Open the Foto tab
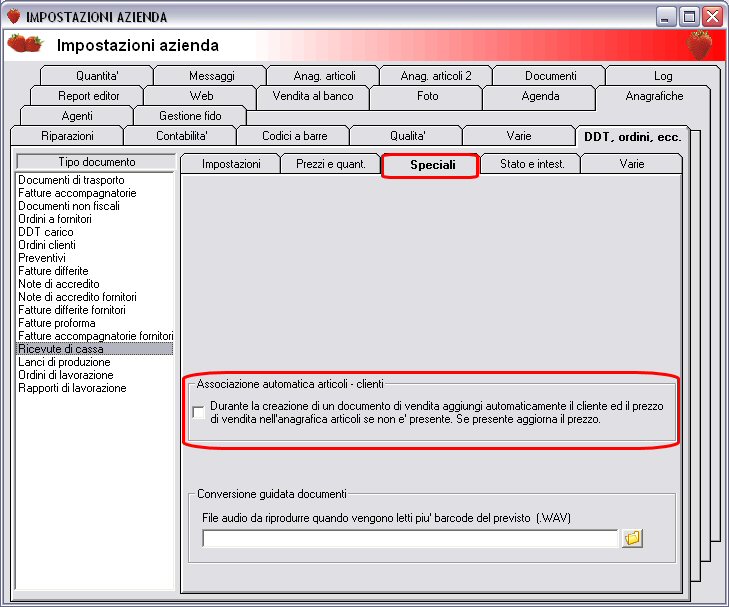Viewport: 729px width, 607px height. [427, 96]
